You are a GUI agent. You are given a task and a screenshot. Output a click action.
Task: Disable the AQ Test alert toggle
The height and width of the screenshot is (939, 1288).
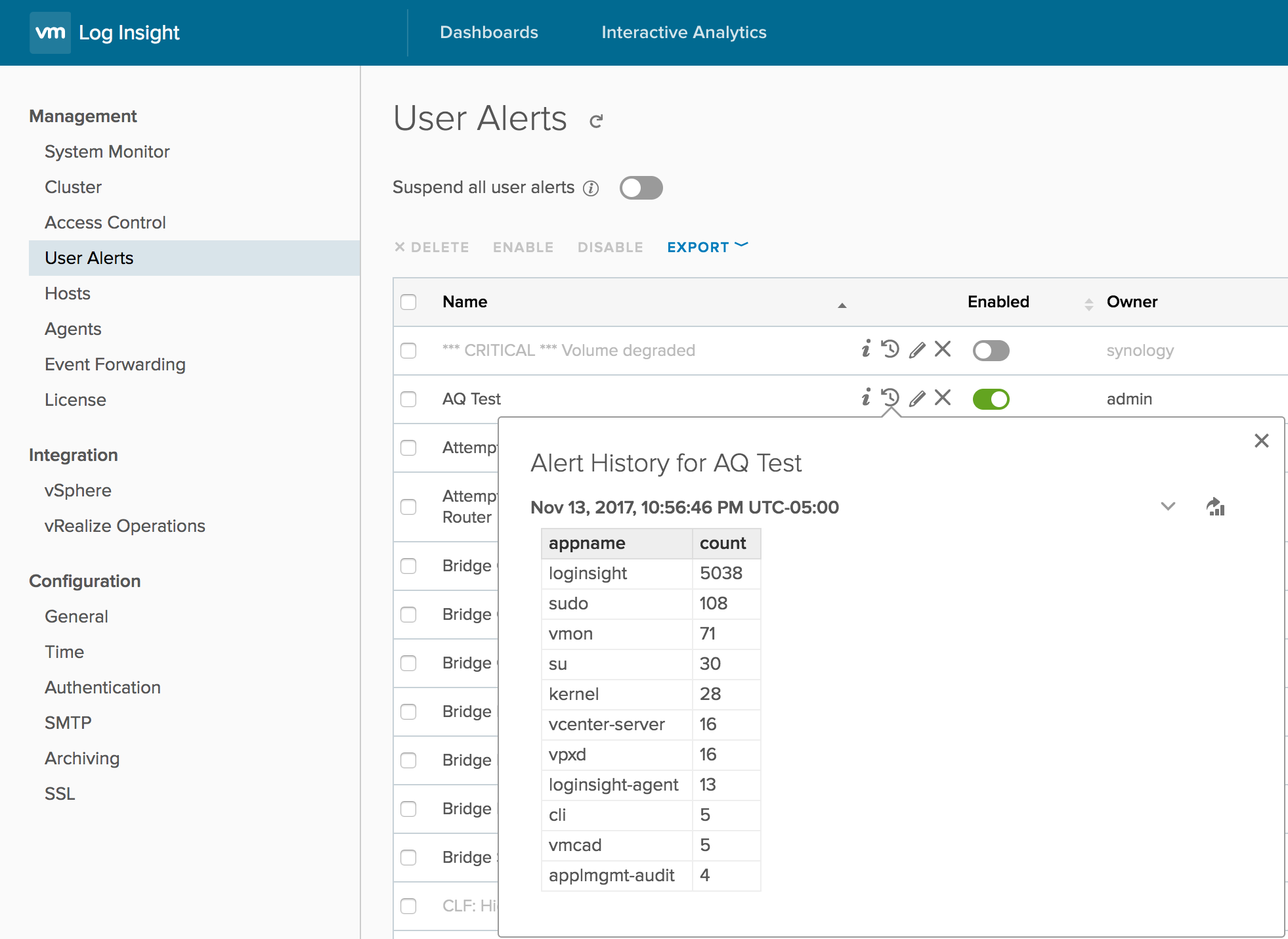[991, 399]
